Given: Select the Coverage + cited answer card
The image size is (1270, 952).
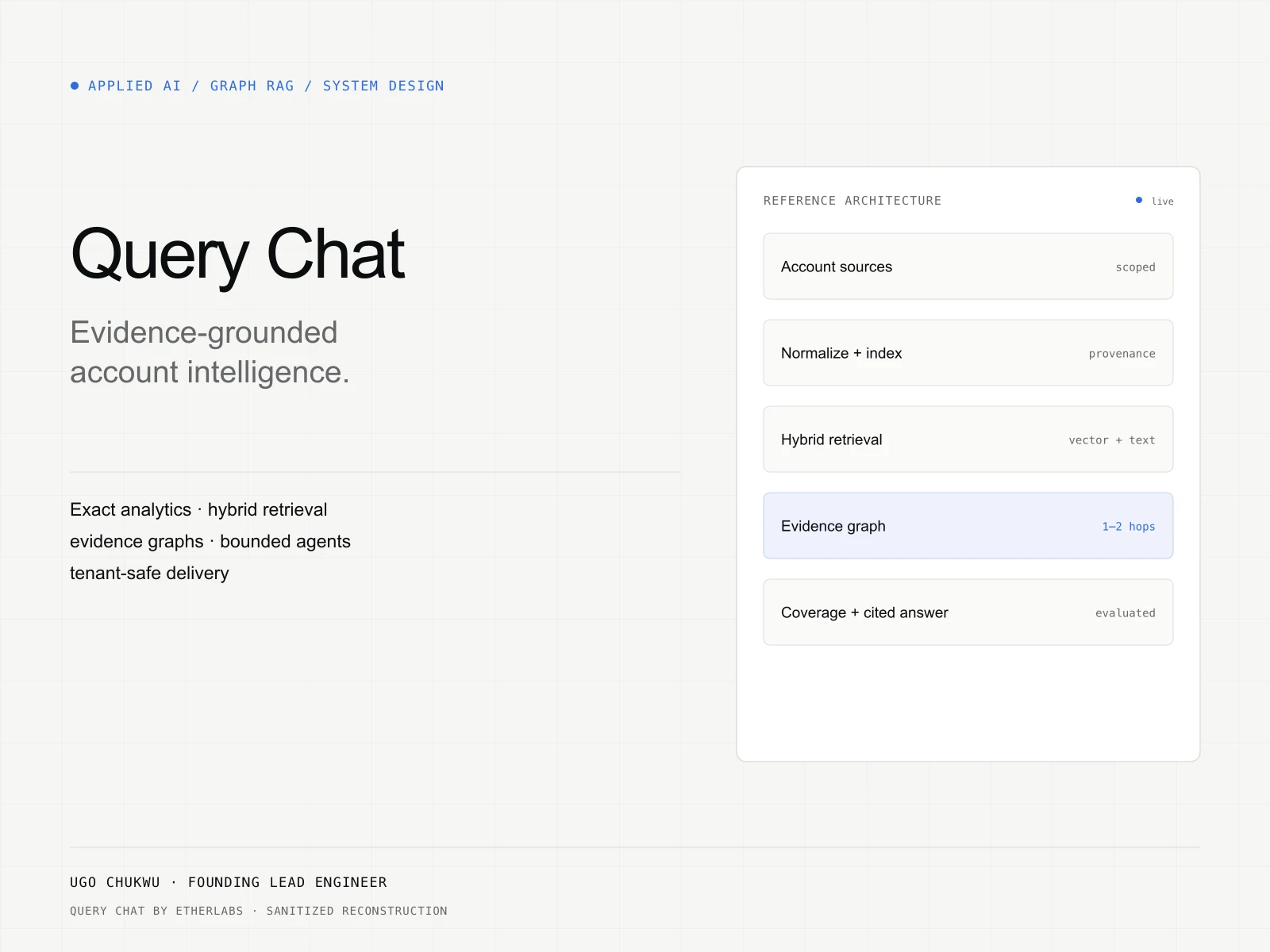Looking at the screenshot, I should coord(968,612).
